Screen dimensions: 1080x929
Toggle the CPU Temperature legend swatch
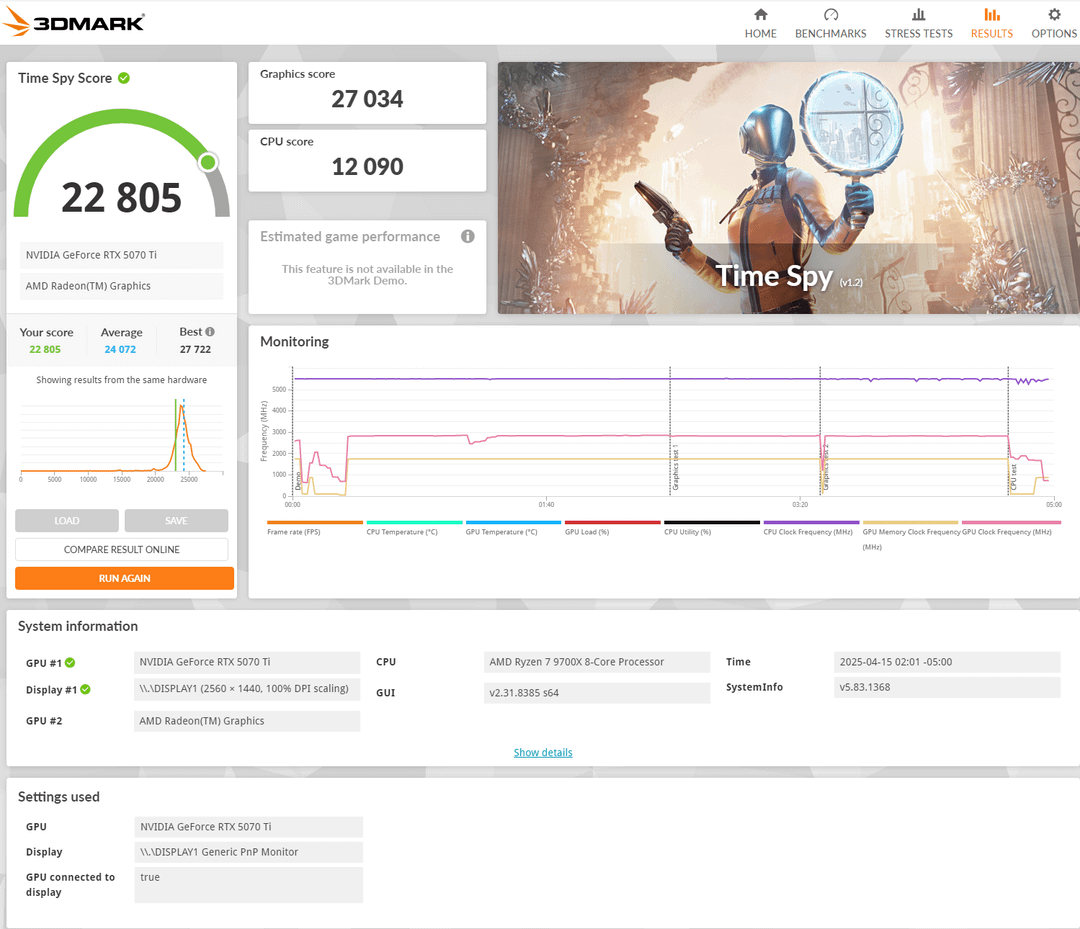pyautogui.click(x=415, y=523)
